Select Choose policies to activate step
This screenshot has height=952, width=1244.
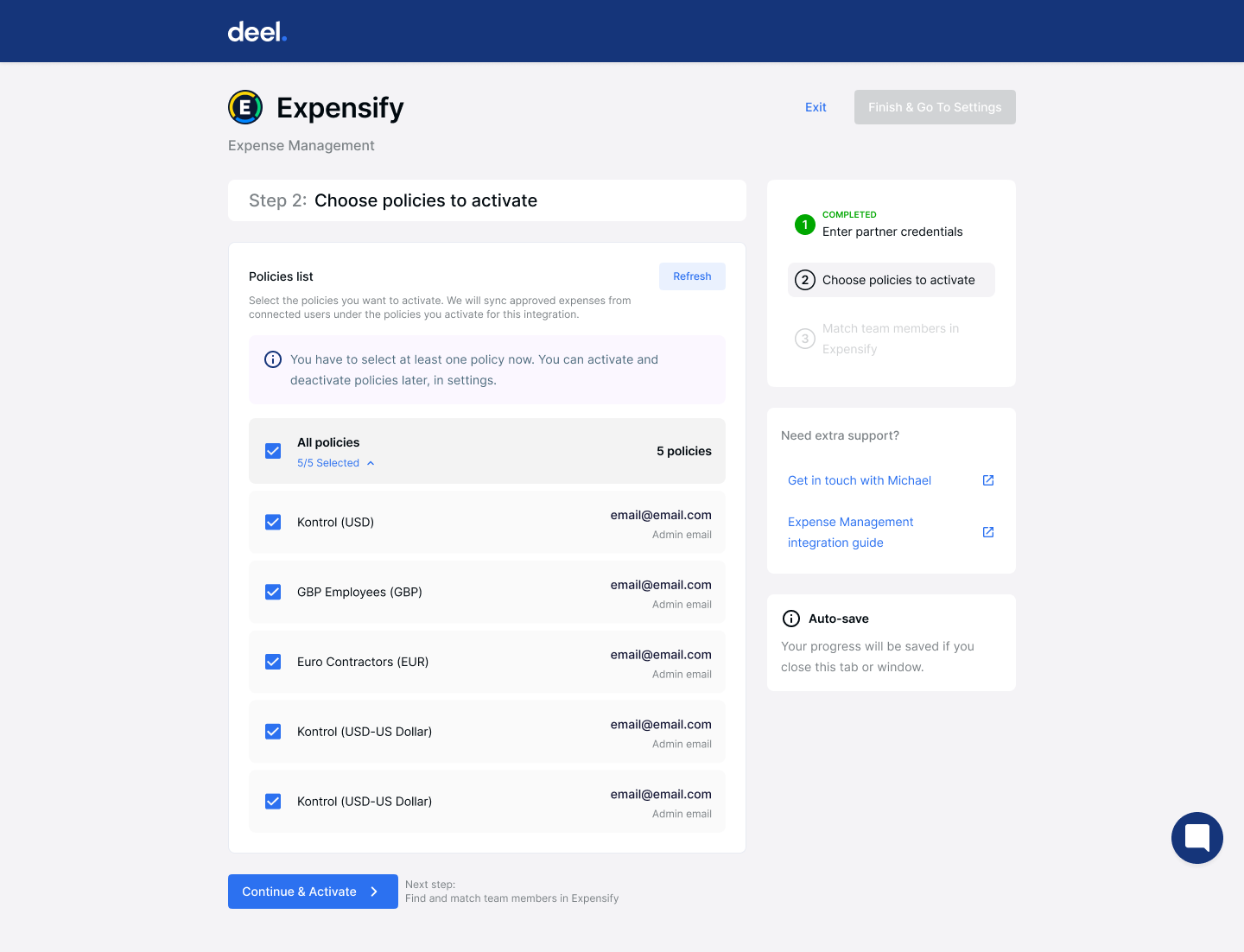tap(892, 280)
